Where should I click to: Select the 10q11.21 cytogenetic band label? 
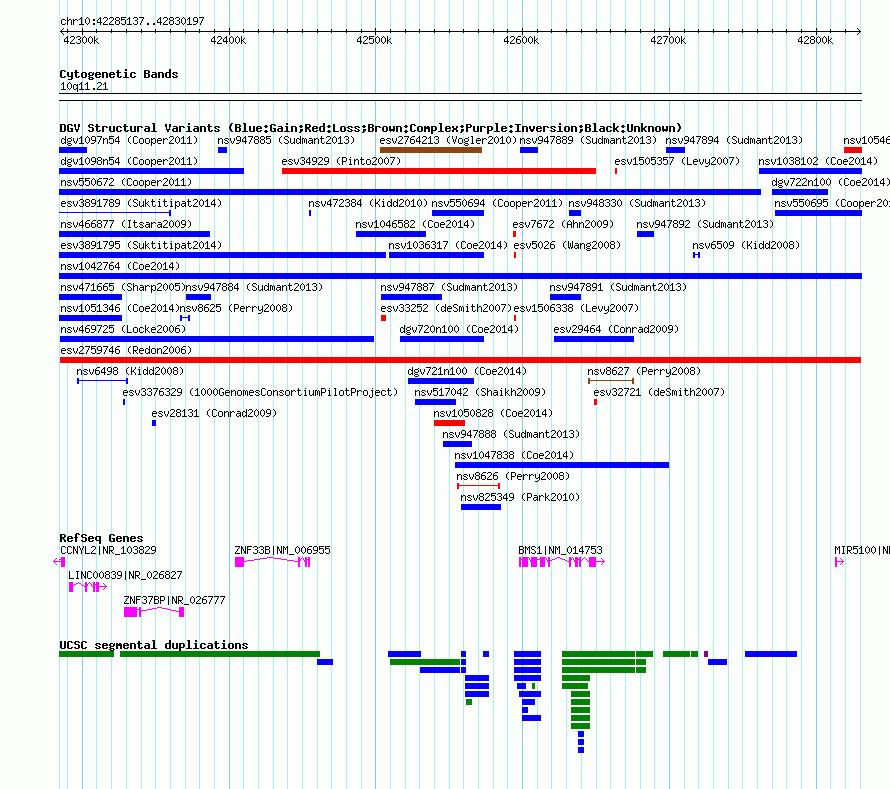click(84, 86)
